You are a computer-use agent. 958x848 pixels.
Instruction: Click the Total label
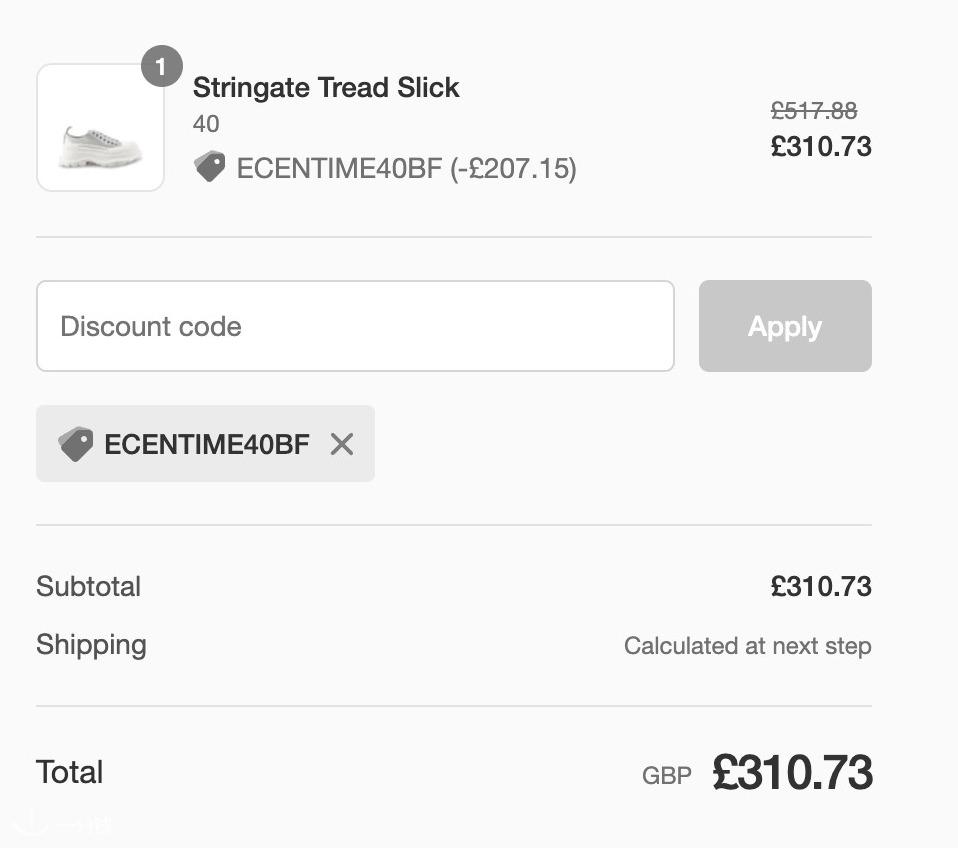[69, 772]
